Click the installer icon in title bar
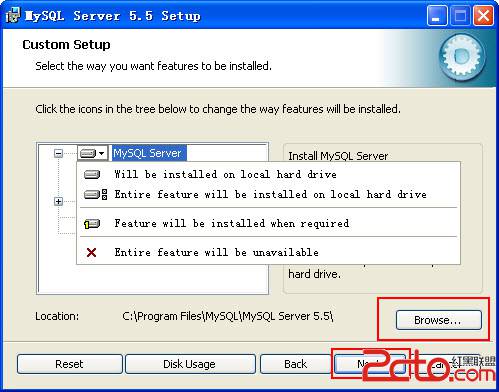The width and height of the screenshot is (499, 392). (x=13, y=15)
